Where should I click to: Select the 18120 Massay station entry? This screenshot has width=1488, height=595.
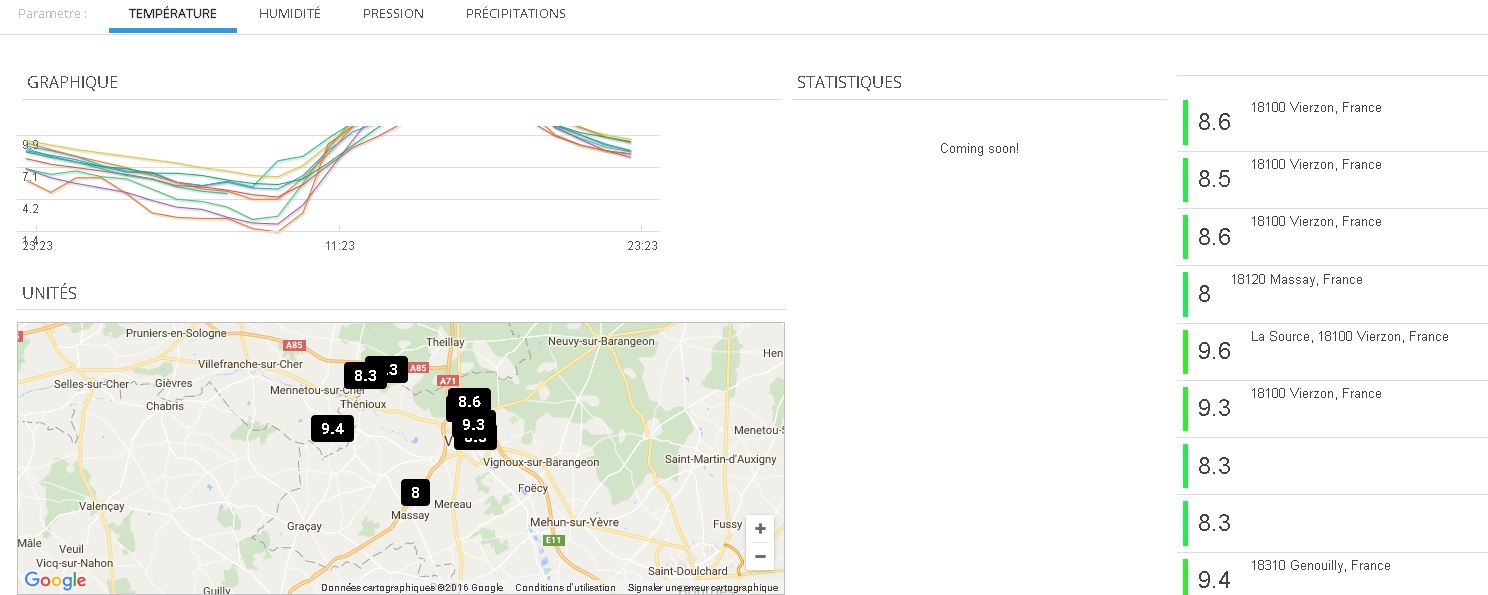pos(1296,280)
